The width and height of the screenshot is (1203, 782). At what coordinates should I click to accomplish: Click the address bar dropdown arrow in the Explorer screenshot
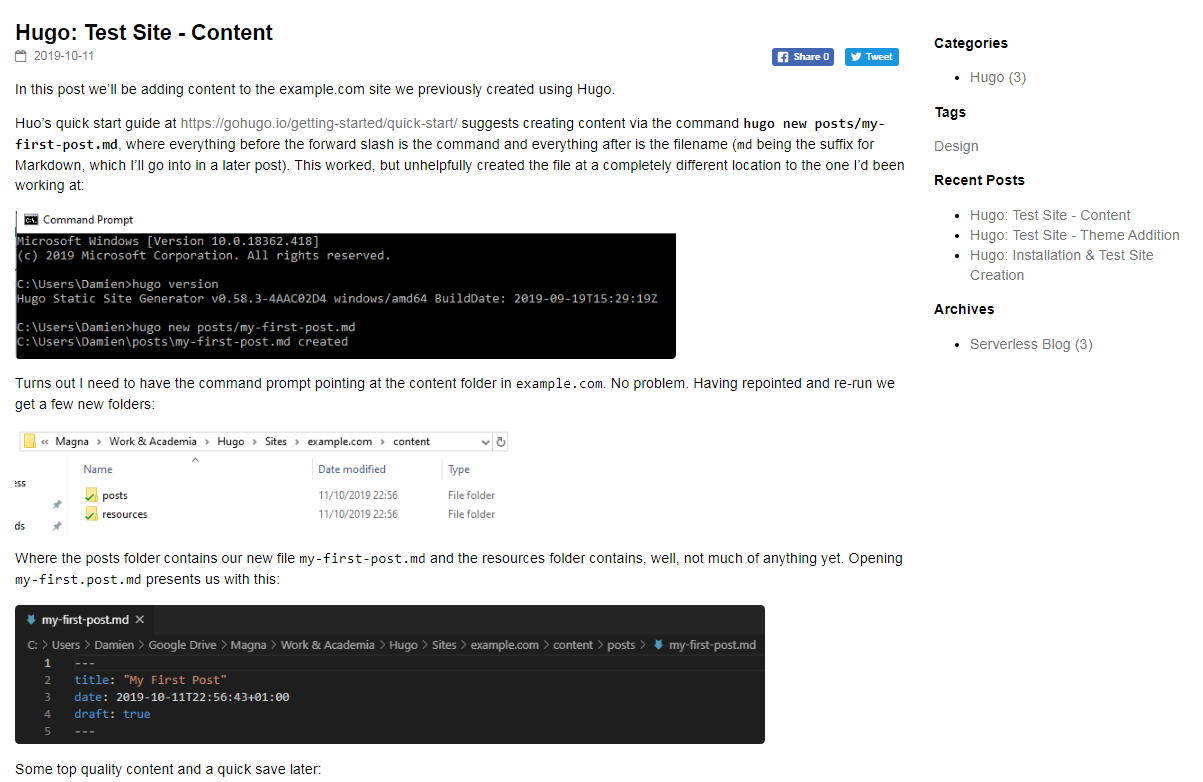(x=486, y=442)
